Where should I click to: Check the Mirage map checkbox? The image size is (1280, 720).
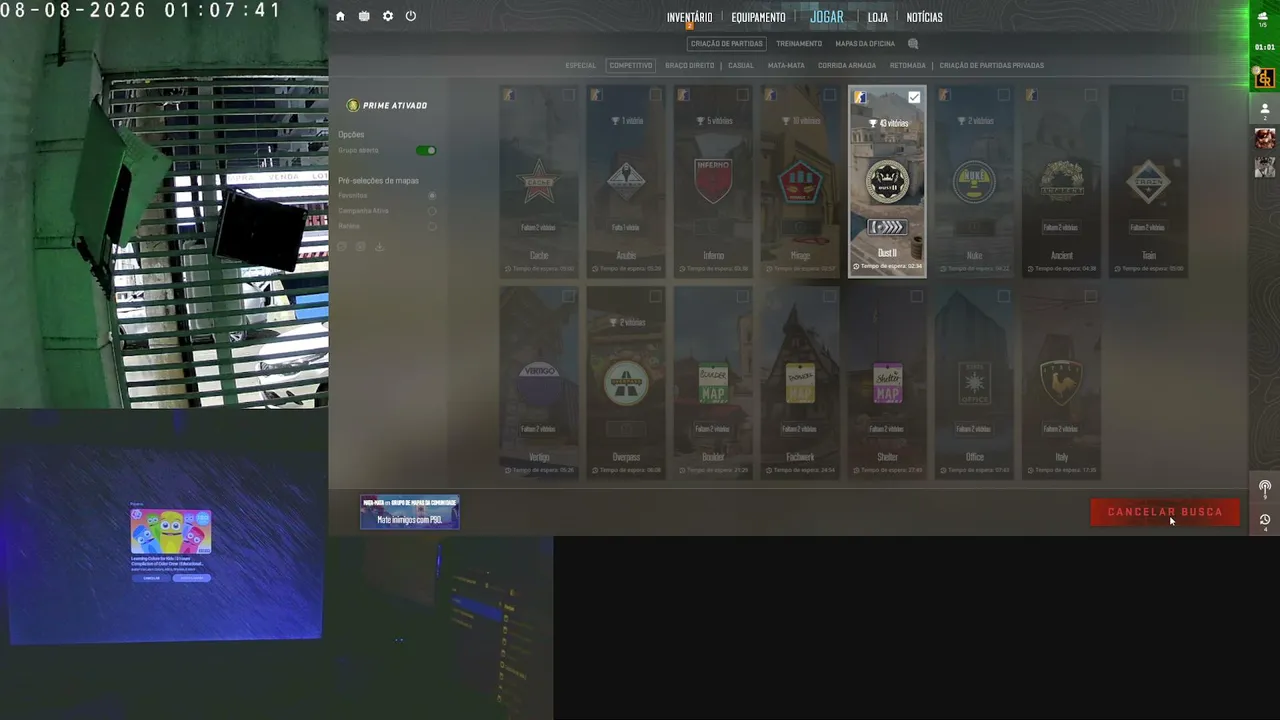829,95
